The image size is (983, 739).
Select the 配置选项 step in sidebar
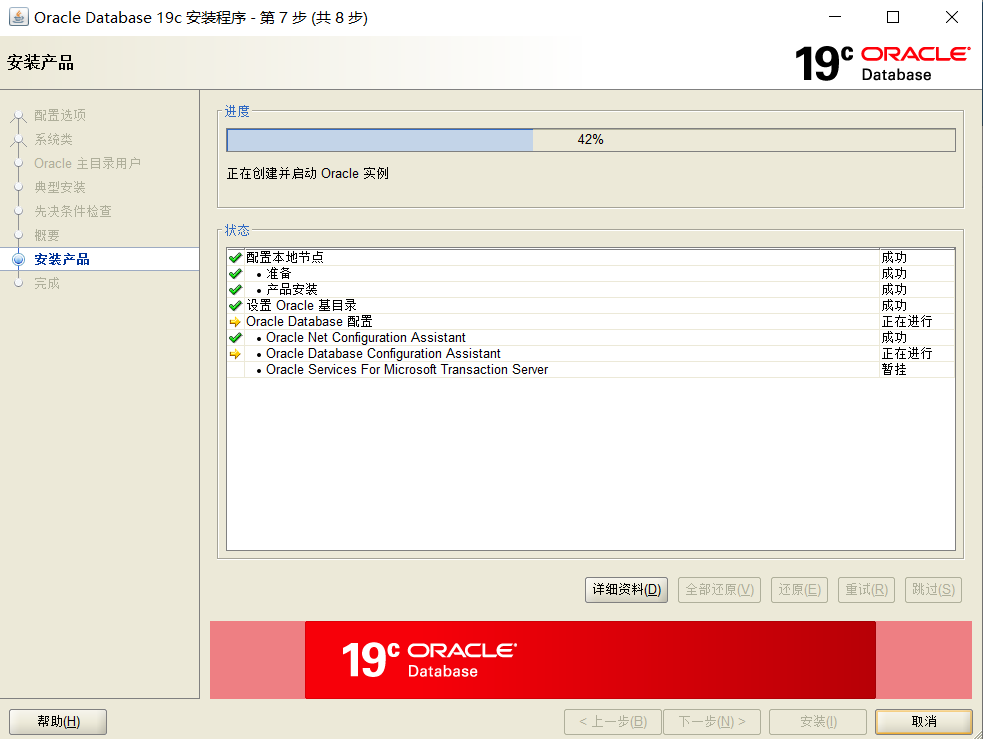coord(60,115)
